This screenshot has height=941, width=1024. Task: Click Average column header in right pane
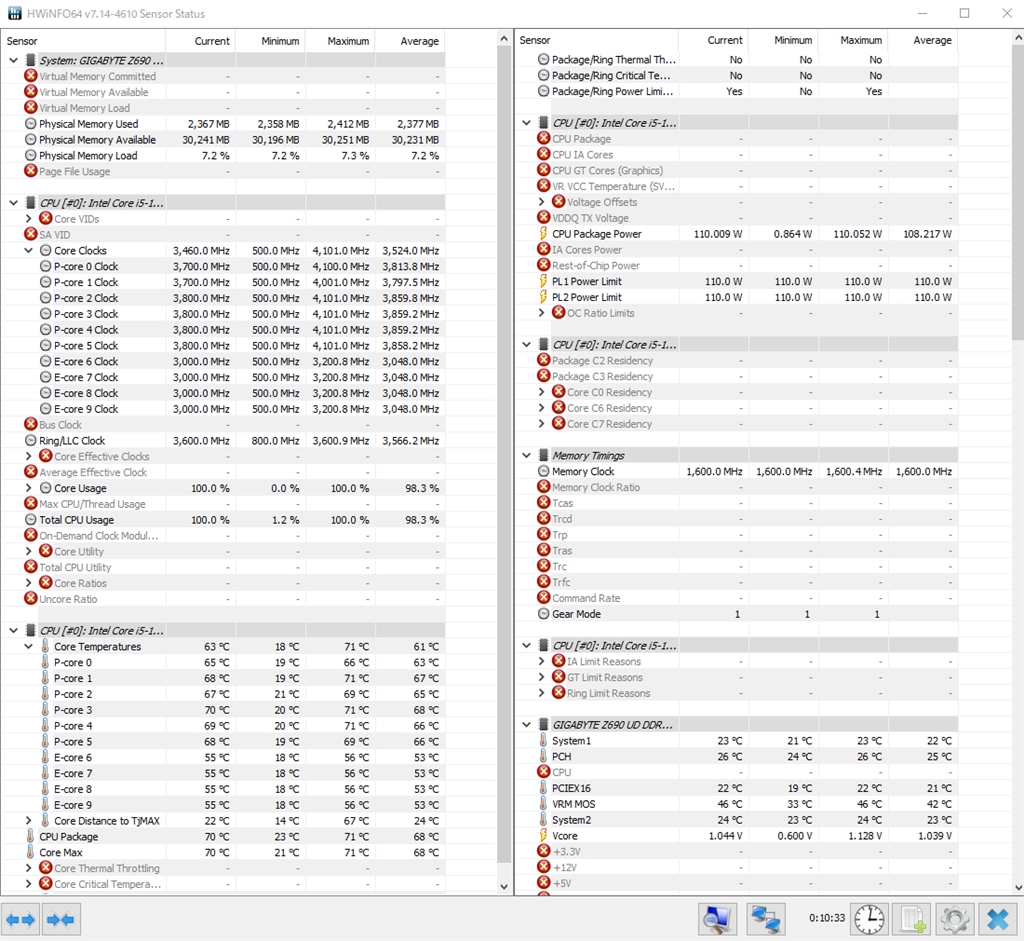[x=923, y=40]
